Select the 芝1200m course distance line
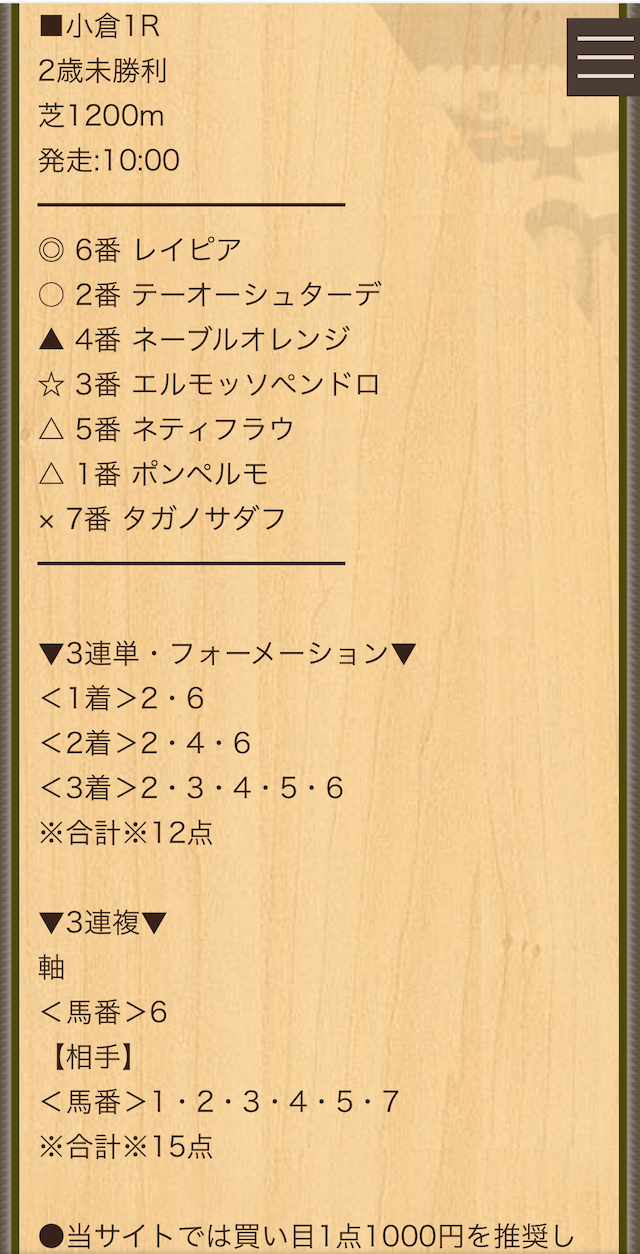 [x=101, y=116]
